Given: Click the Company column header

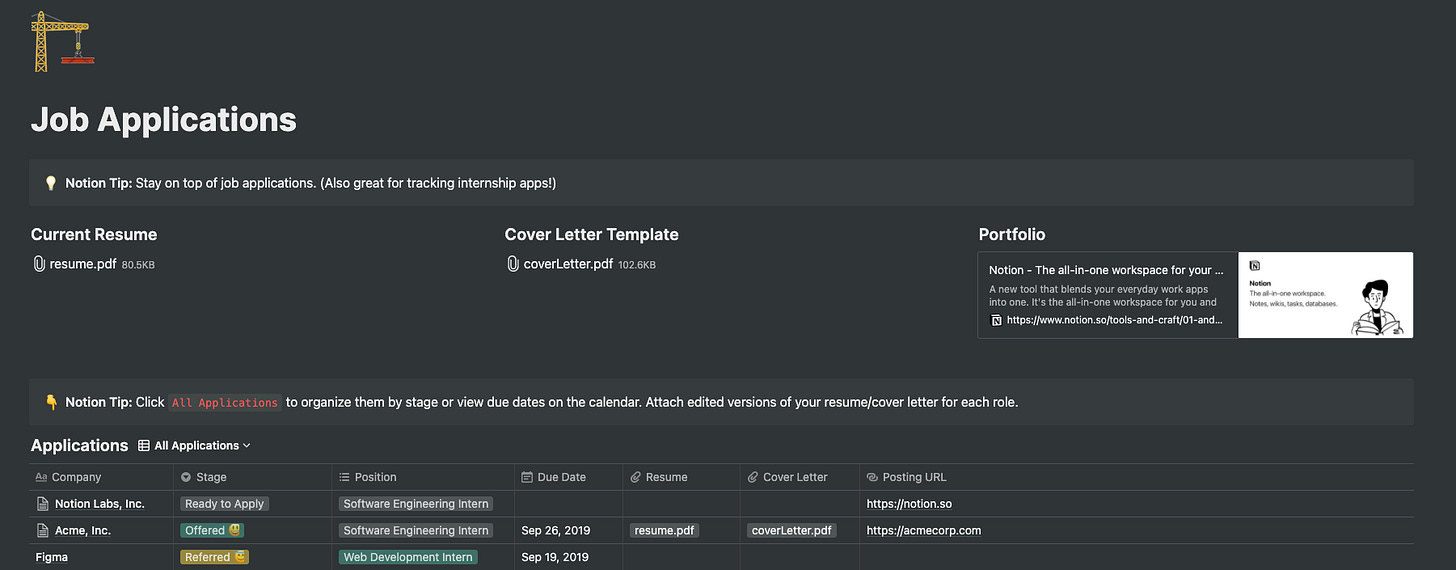Looking at the screenshot, I should [x=76, y=477].
